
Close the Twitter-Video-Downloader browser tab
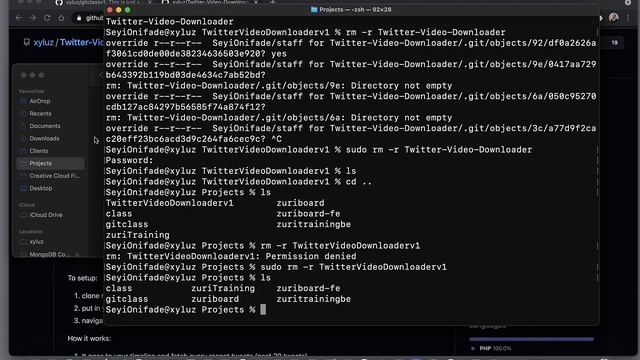tap(256, 2)
